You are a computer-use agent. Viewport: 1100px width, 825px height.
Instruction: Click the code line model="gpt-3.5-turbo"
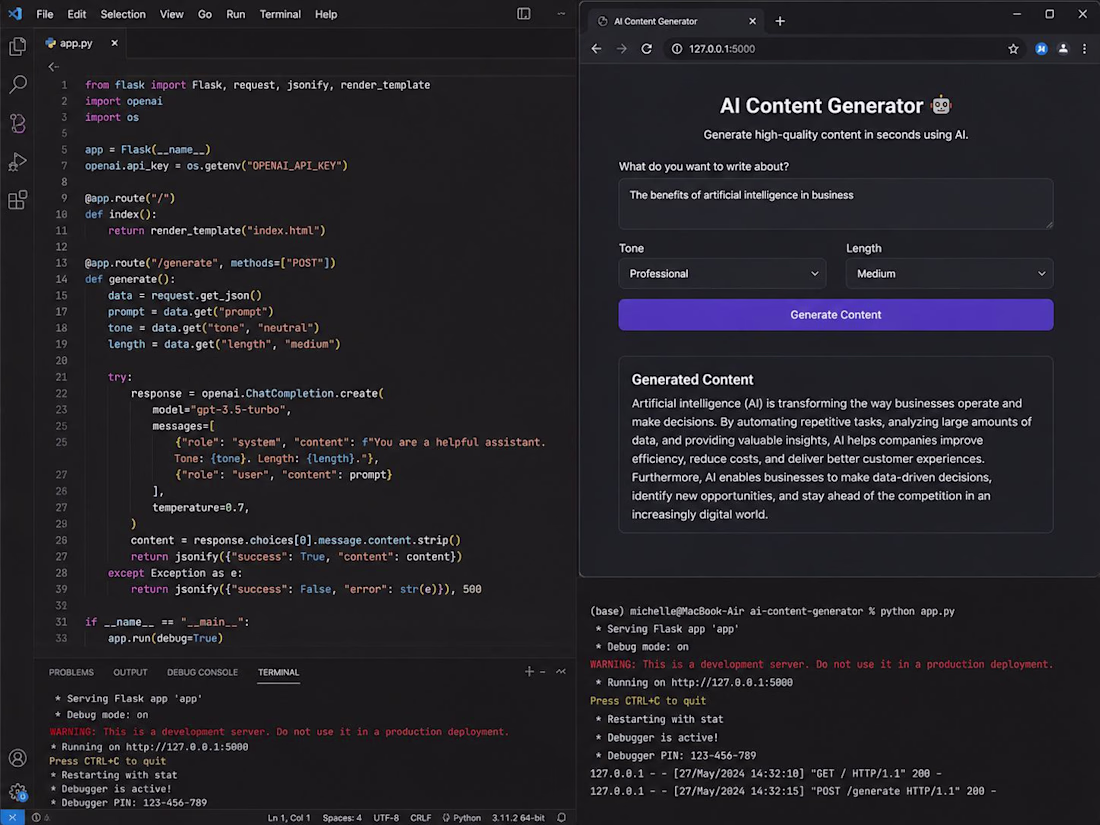[x=221, y=410]
